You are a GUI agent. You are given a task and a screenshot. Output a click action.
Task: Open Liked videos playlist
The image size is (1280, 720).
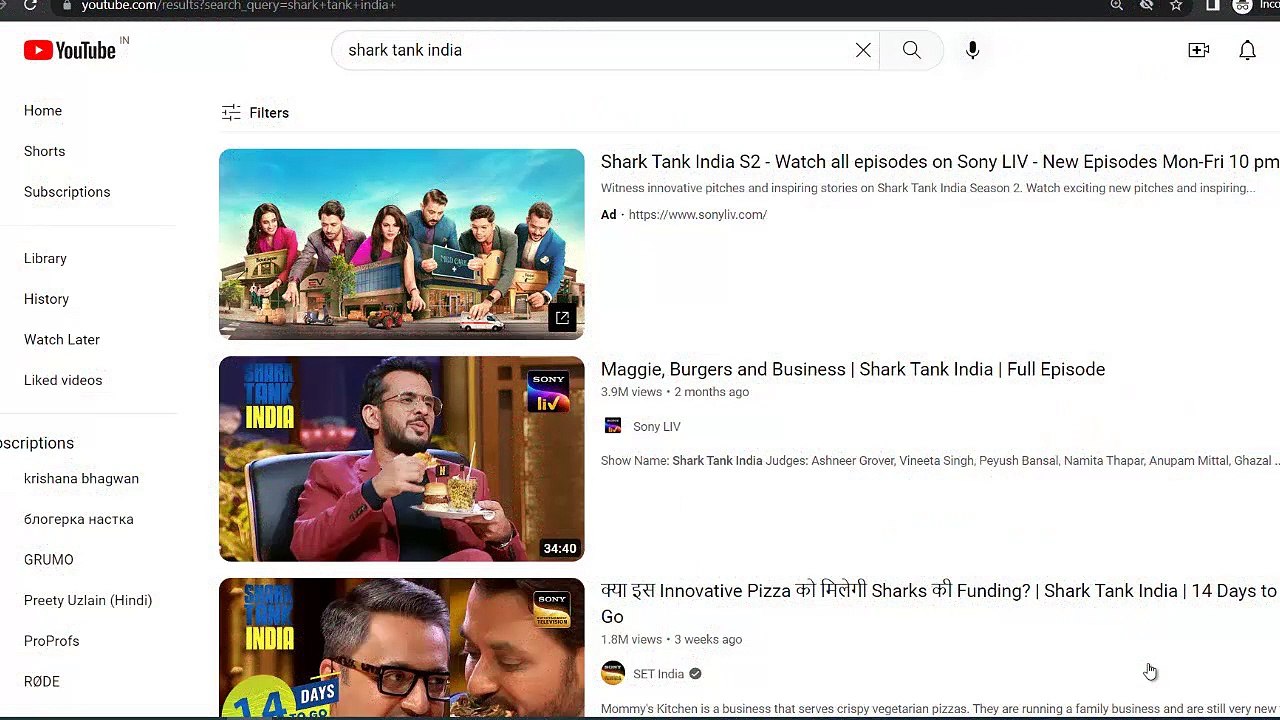(63, 380)
